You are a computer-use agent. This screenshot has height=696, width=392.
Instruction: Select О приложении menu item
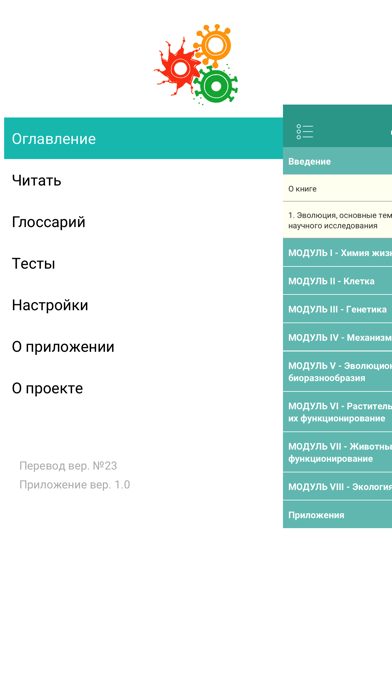[x=143, y=346]
